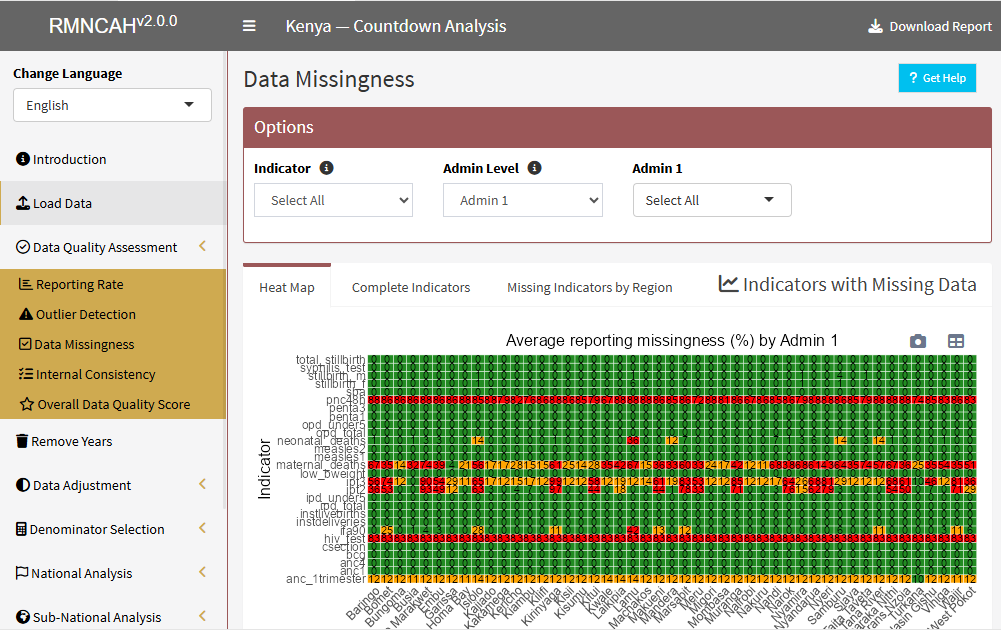Expand Data Quality Assessment chevron
Viewport: 1001px width, 630px height.
203,246
